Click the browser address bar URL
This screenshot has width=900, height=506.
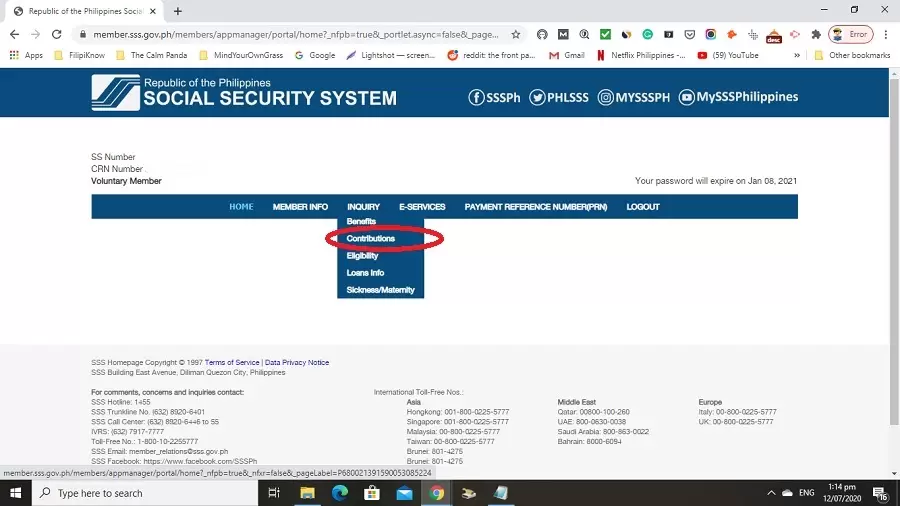point(296,34)
